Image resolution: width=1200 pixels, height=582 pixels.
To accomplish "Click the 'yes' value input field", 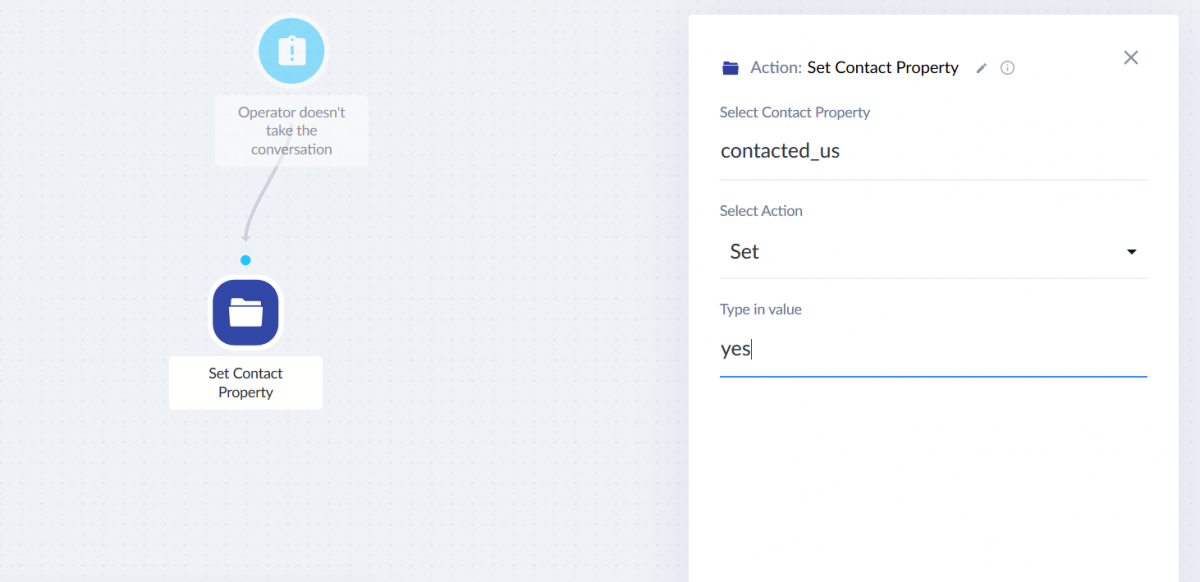I will pos(933,350).
